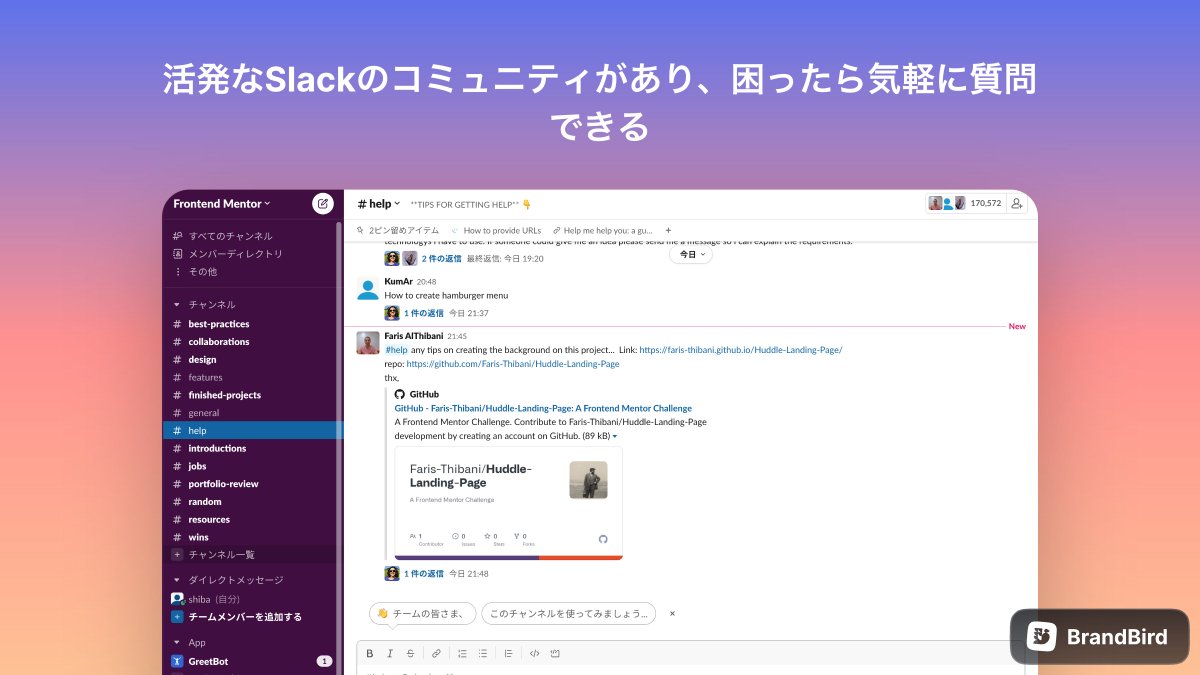Open 2ピン留めアイテム pinned items
The height and width of the screenshot is (675, 1200).
(398, 230)
